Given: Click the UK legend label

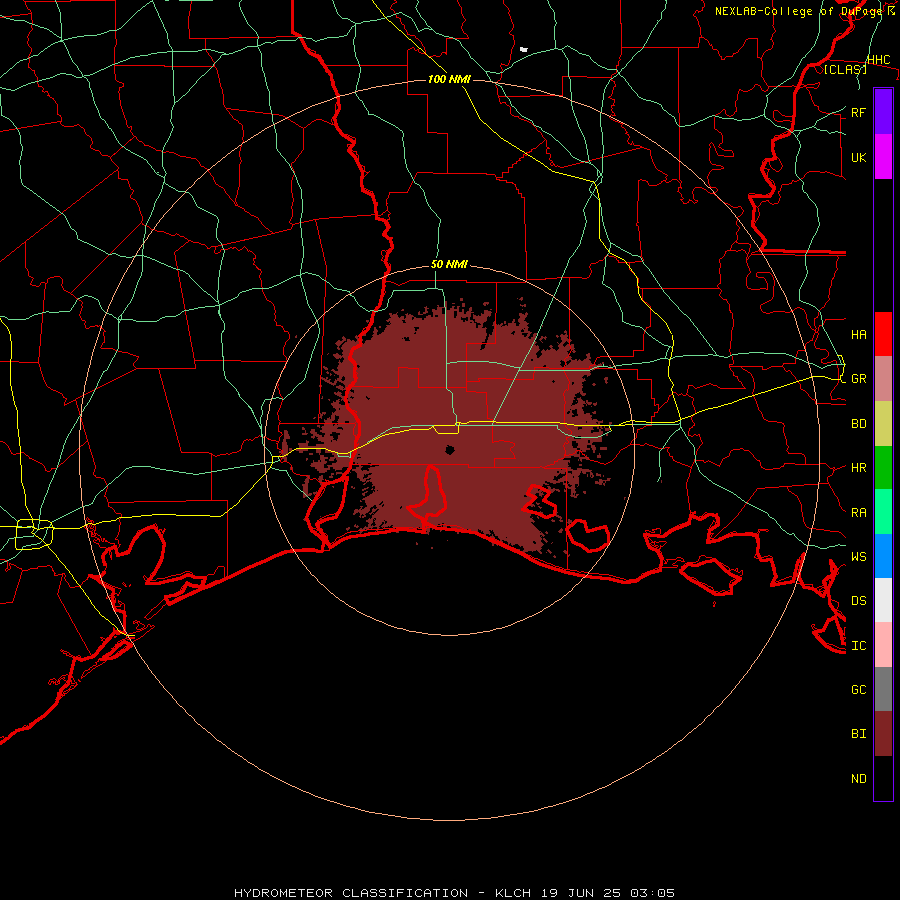Looking at the screenshot, I should click(x=858, y=157).
